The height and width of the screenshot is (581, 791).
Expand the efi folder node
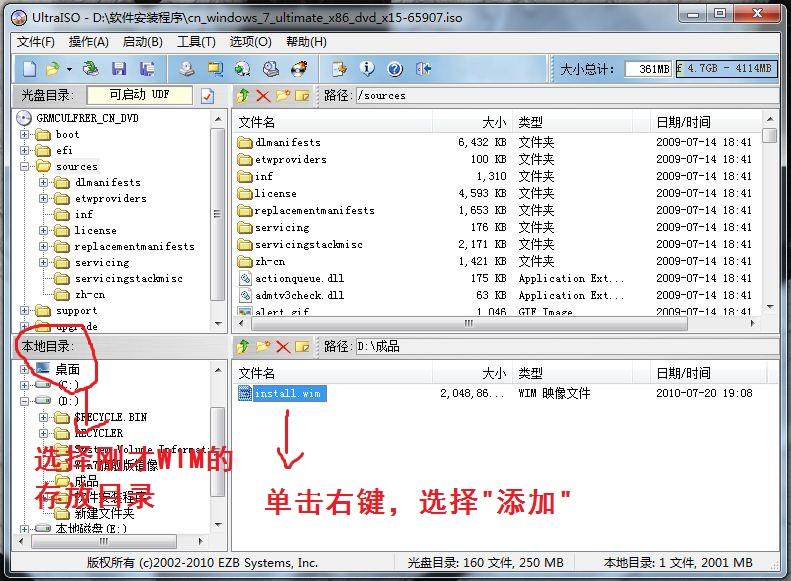[24, 150]
